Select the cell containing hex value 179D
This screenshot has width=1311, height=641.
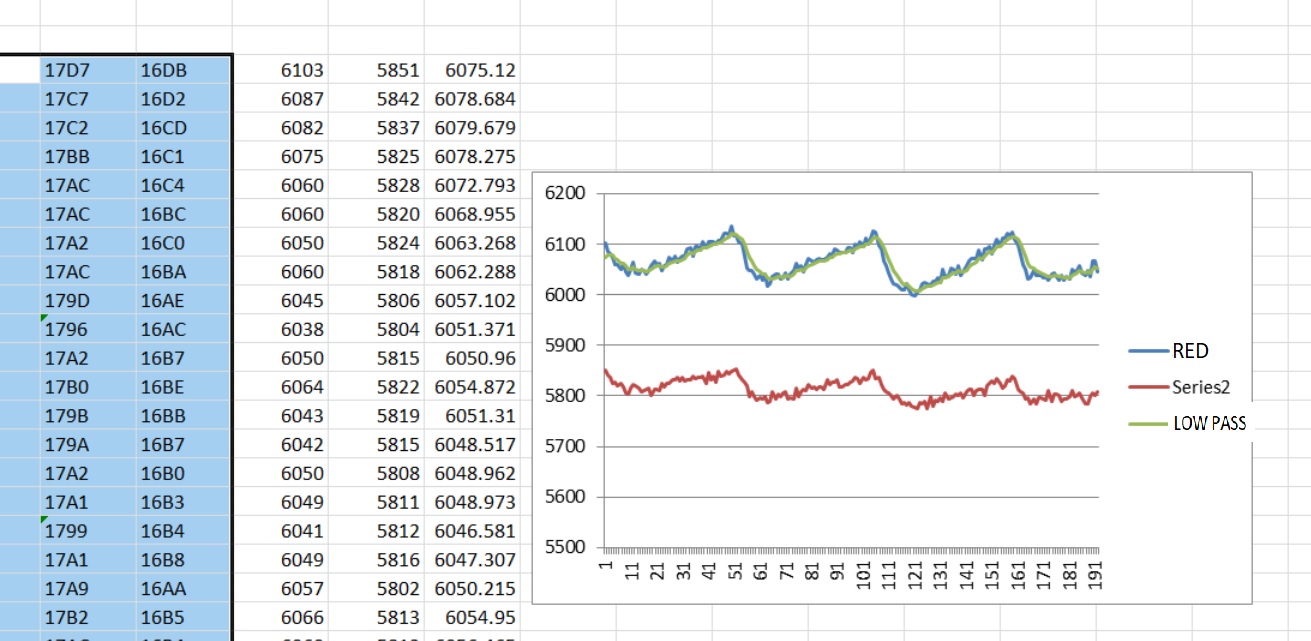pyautogui.click(x=88, y=300)
